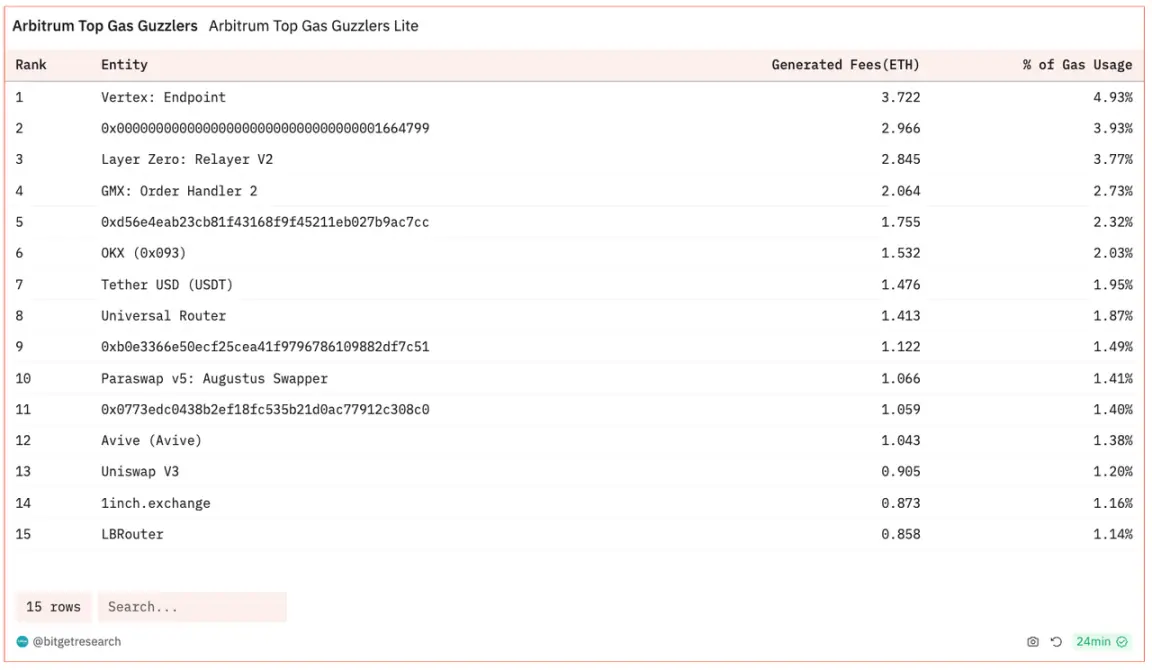1152x670 pixels.
Task: Click the 1.043 generated fees value
Action: pyautogui.click(x=901, y=440)
